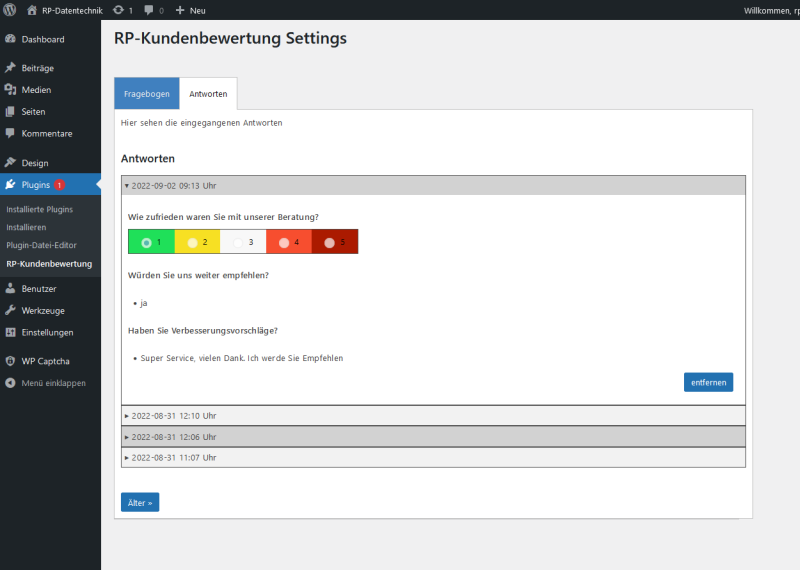This screenshot has height=570, width=800.
Task: Open the Plugin-Datei-Editor submenu link
Action: point(41,245)
